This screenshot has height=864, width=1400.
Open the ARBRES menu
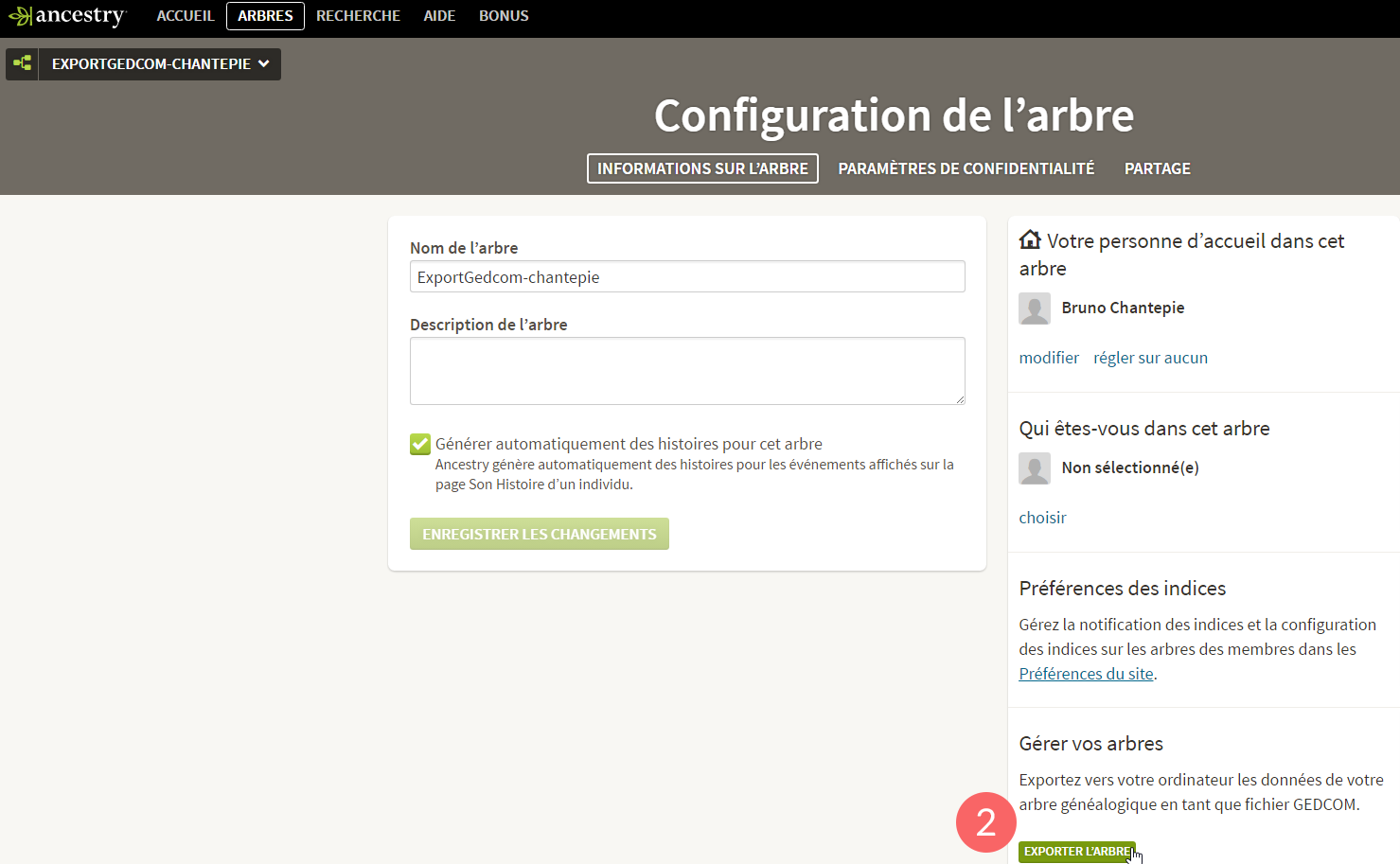[x=265, y=16]
